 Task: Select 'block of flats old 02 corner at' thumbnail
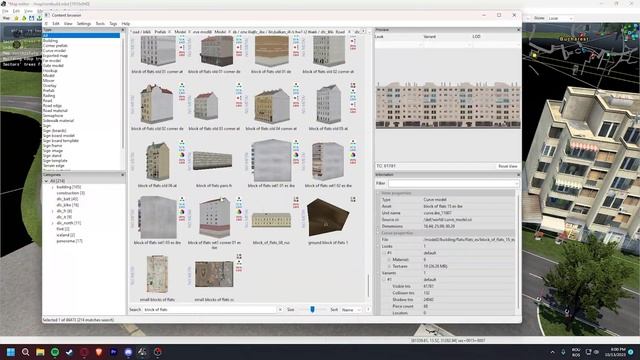point(329,51)
